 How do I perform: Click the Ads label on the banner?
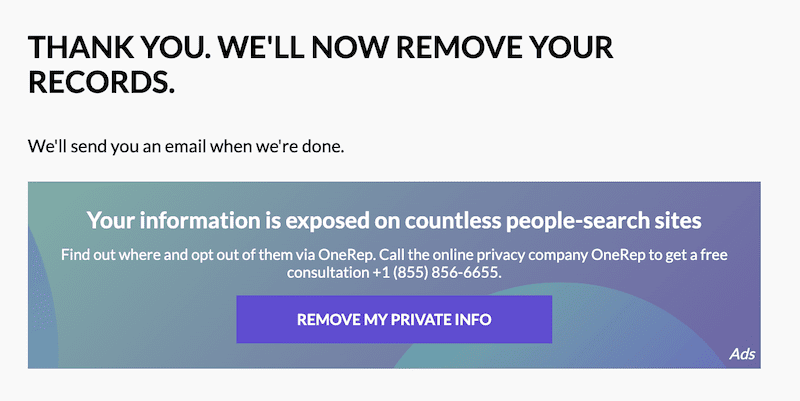pyautogui.click(x=741, y=354)
